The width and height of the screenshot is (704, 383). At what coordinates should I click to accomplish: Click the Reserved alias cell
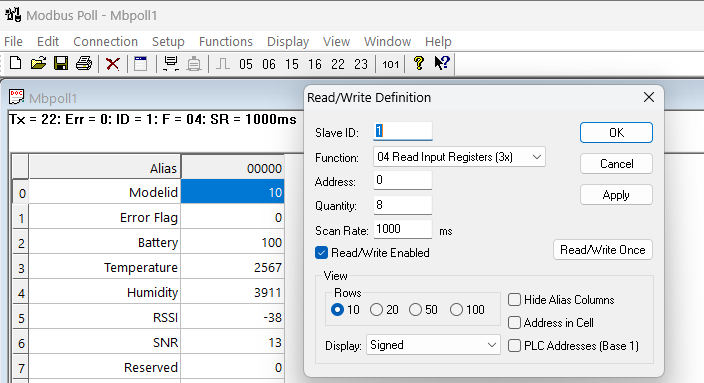point(105,367)
